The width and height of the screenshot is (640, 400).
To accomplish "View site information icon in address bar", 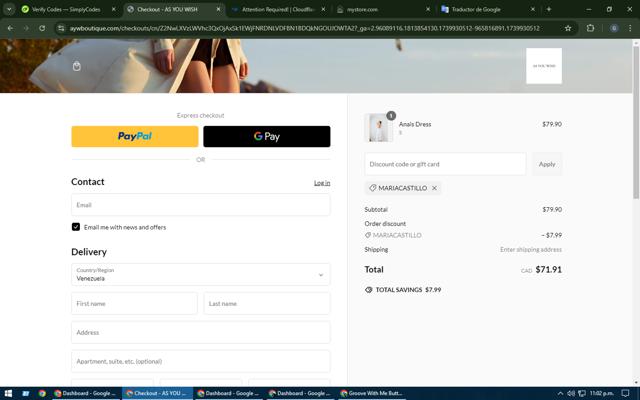I will [61, 28].
